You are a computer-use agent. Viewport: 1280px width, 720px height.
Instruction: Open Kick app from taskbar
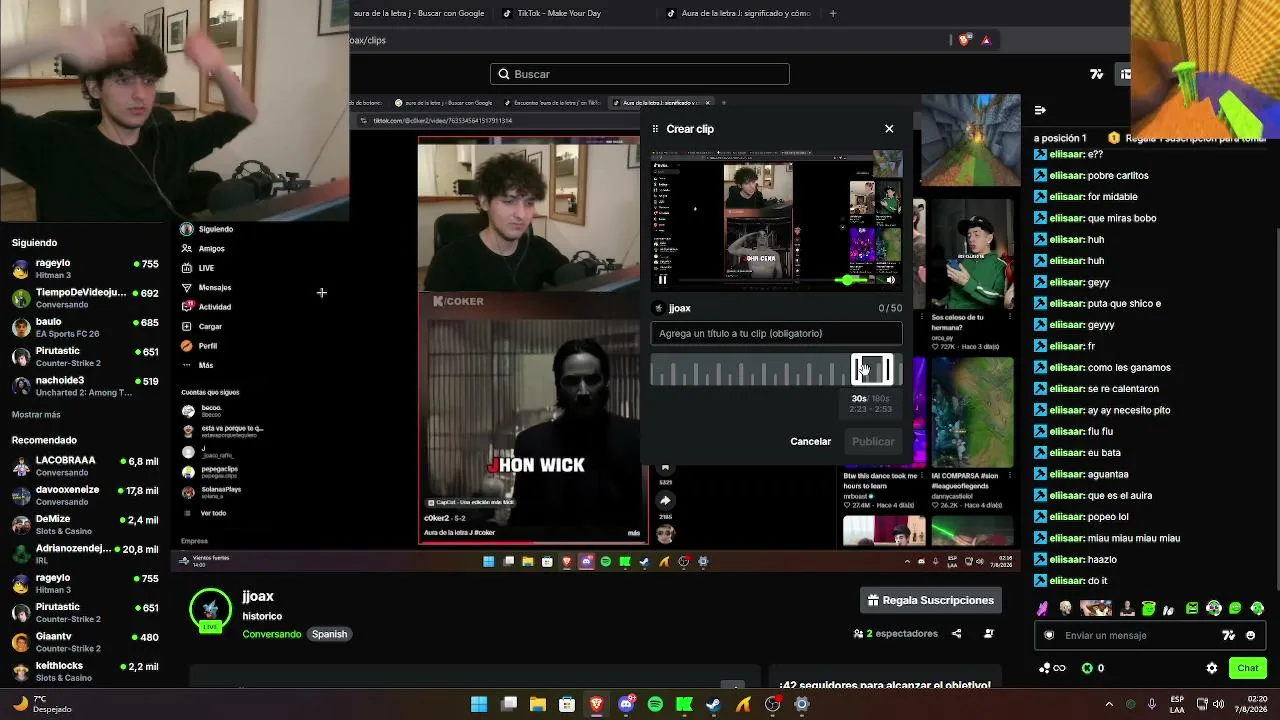coord(685,704)
